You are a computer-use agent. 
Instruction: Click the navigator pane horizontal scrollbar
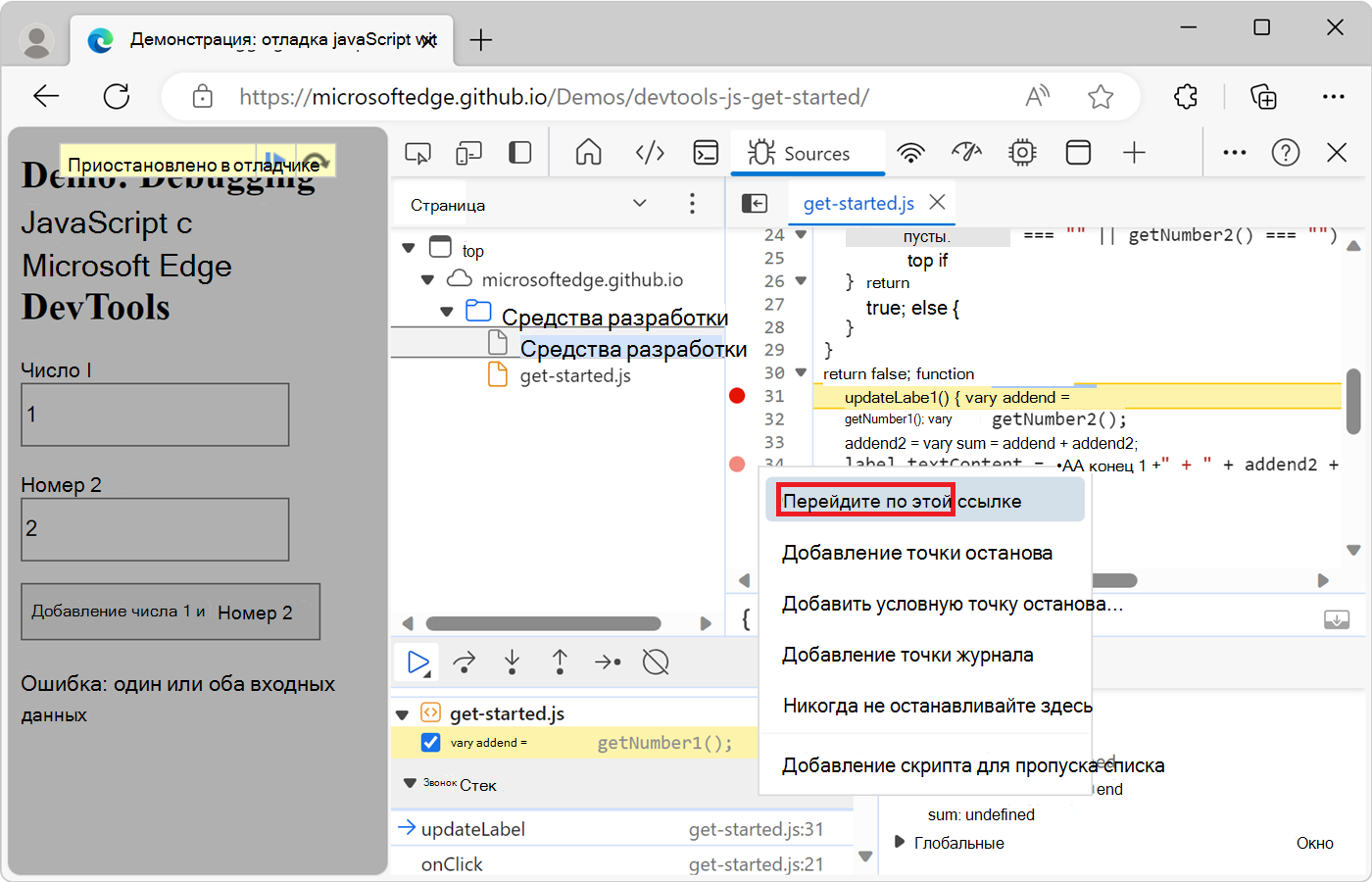(x=544, y=623)
